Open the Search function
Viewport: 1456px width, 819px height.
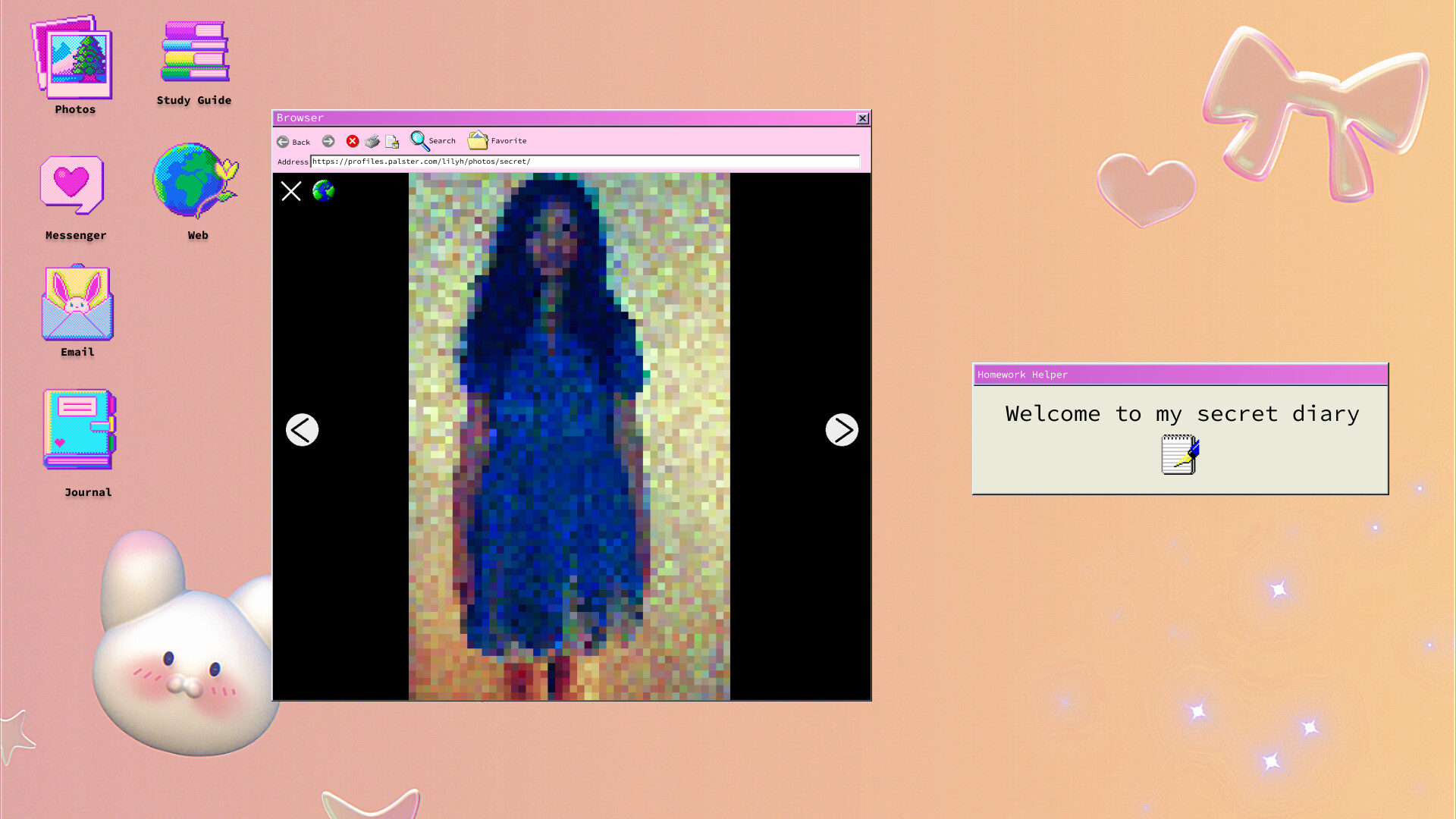coord(432,140)
